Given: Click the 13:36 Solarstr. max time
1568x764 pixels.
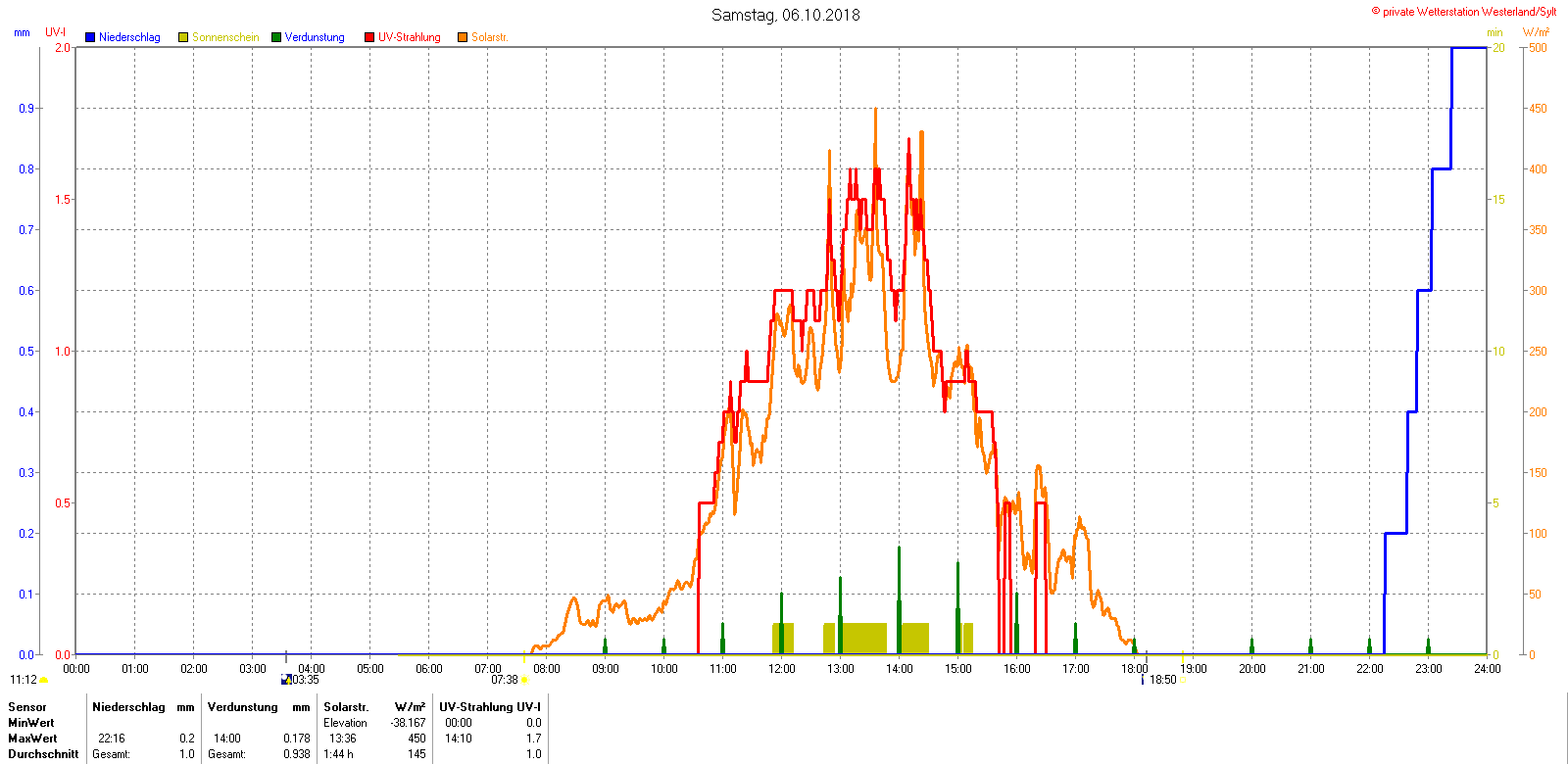Looking at the screenshot, I should (x=343, y=739).
